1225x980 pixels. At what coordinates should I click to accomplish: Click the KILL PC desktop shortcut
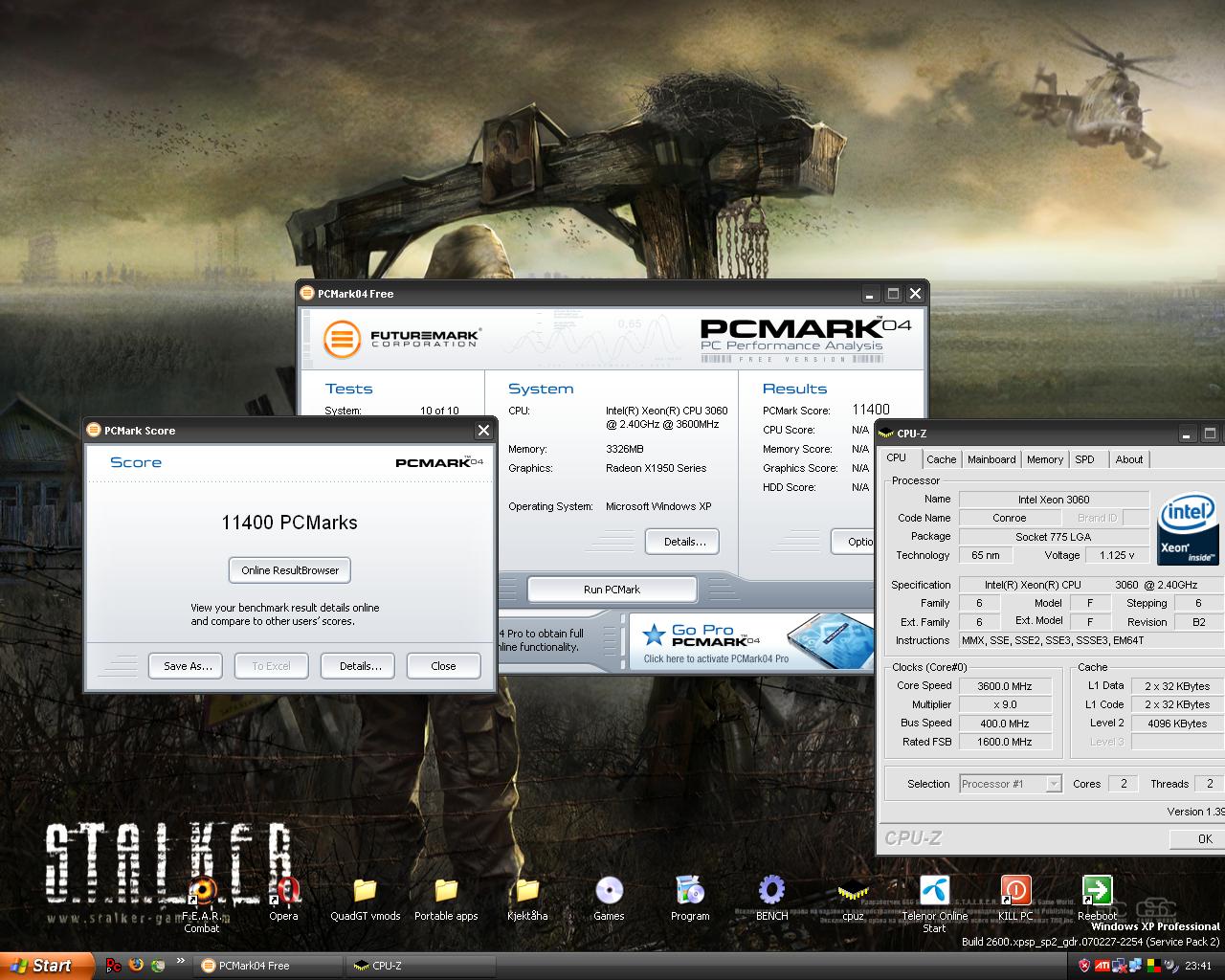point(1015,898)
